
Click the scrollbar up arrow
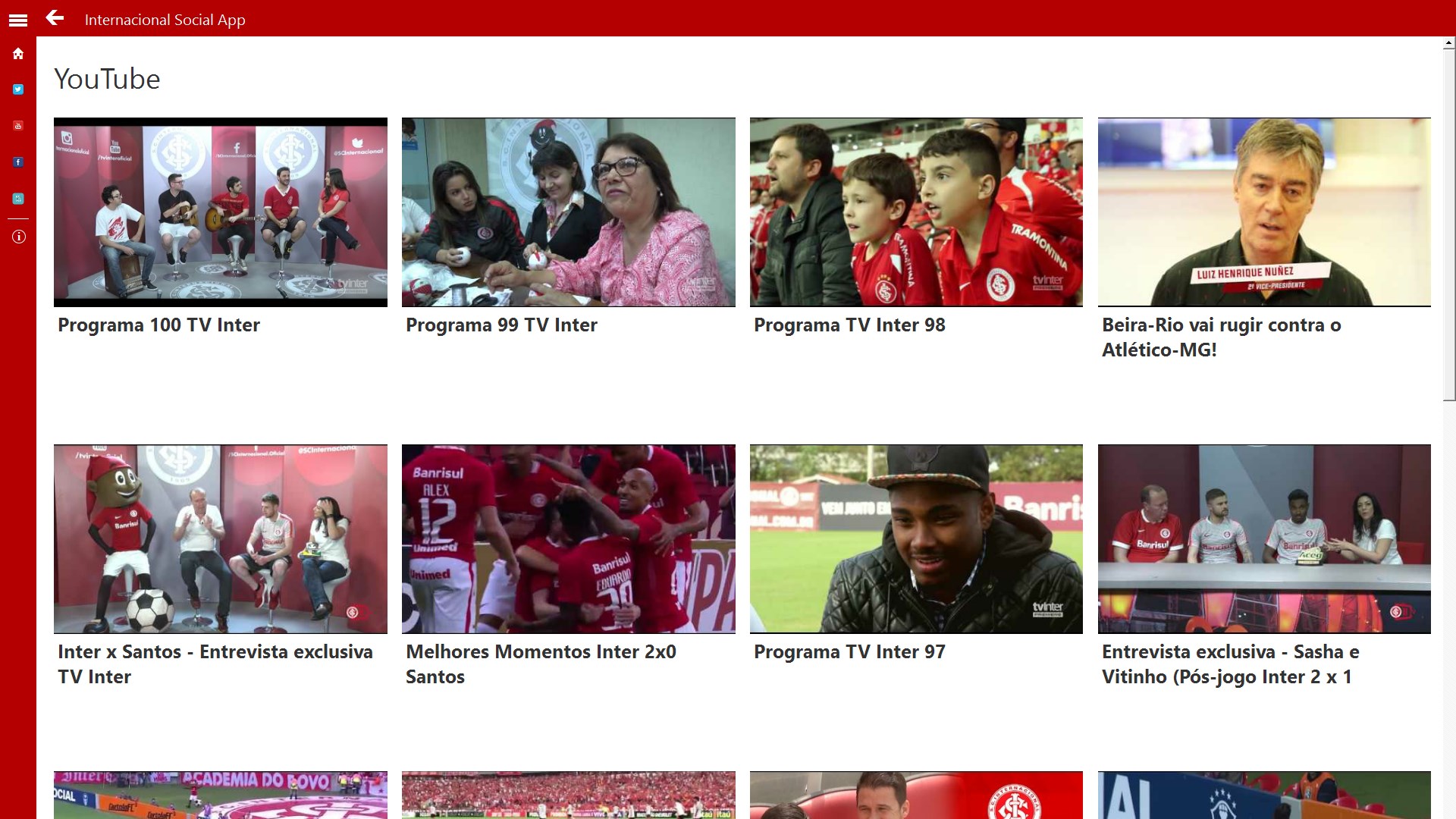1448,45
